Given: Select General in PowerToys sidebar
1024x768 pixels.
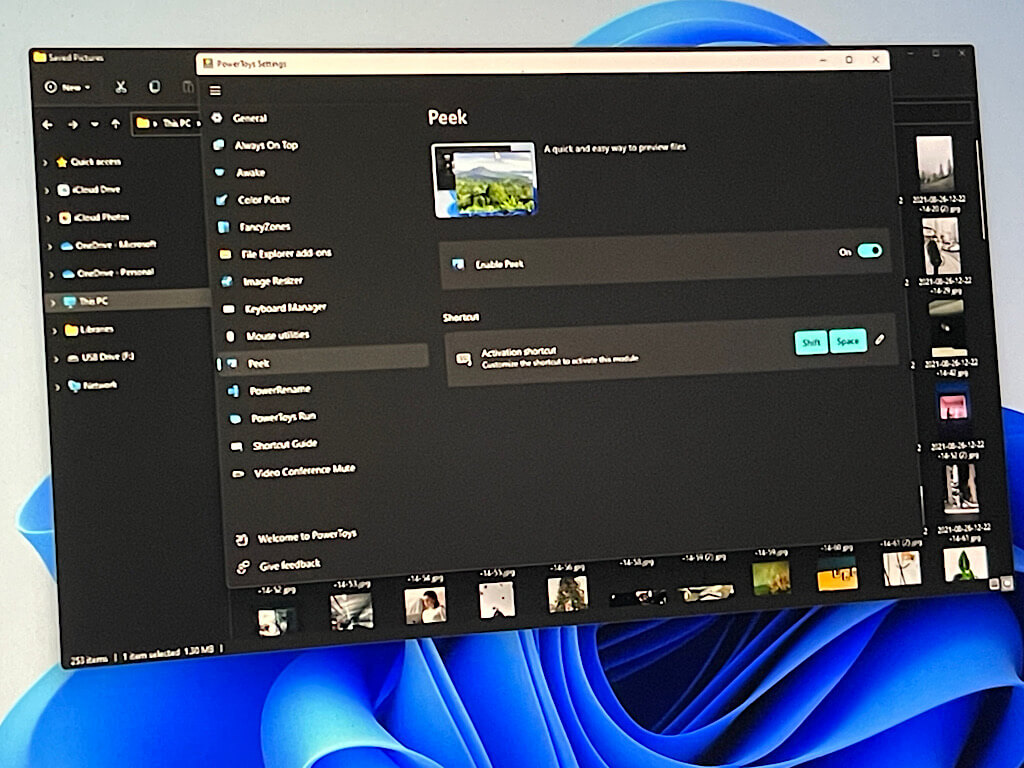Looking at the screenshot, I should 250,118.
